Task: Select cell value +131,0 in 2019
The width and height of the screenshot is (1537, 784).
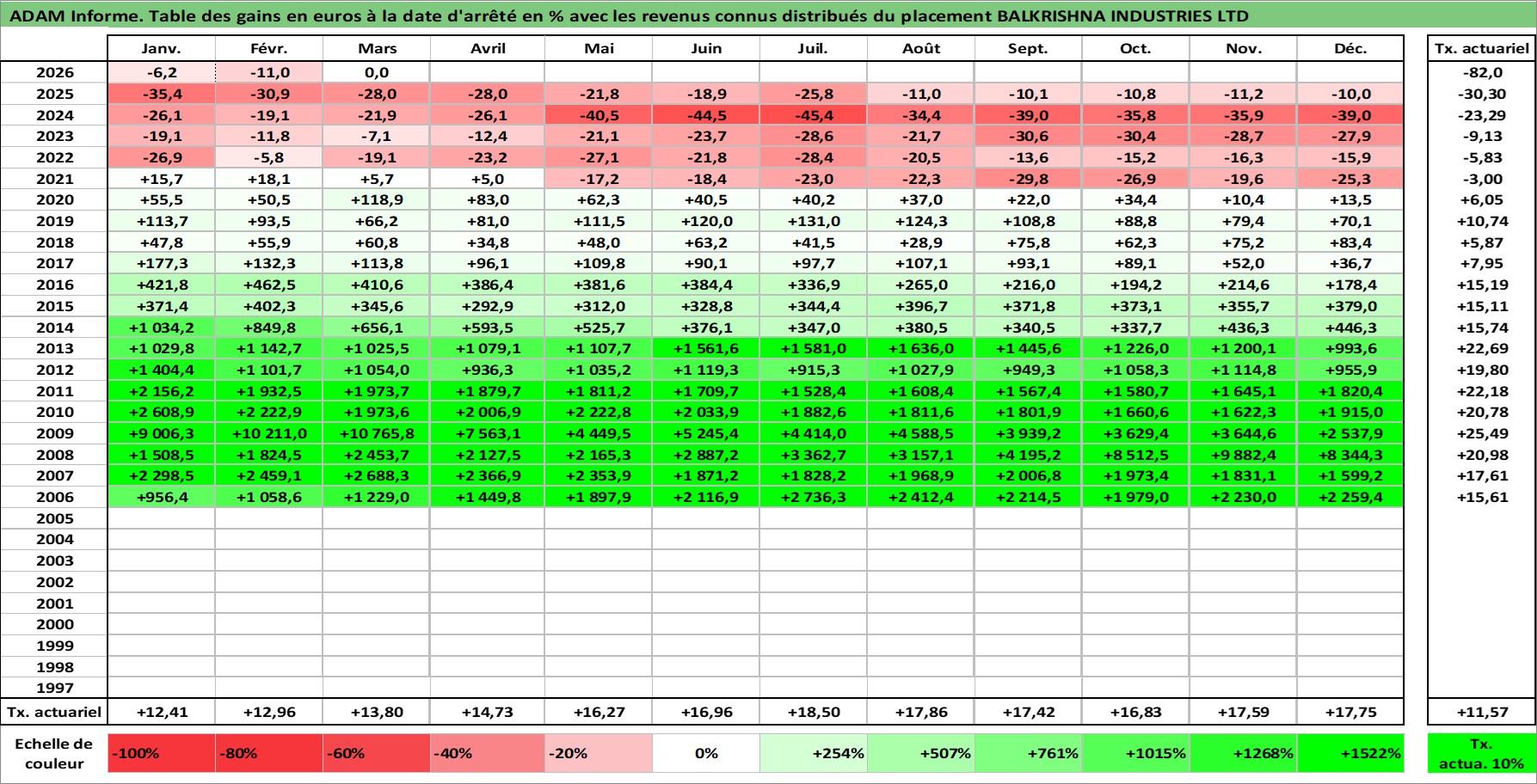Action: click(814, 221)
